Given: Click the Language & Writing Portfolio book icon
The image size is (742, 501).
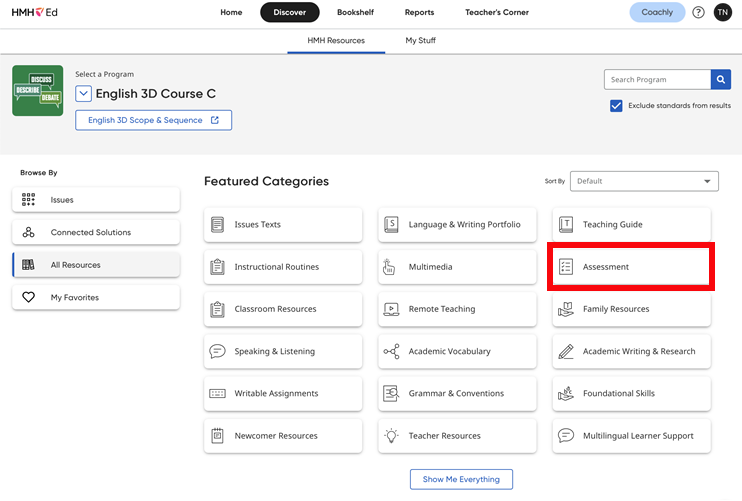Looking at the screenshot, I should 391,224.
